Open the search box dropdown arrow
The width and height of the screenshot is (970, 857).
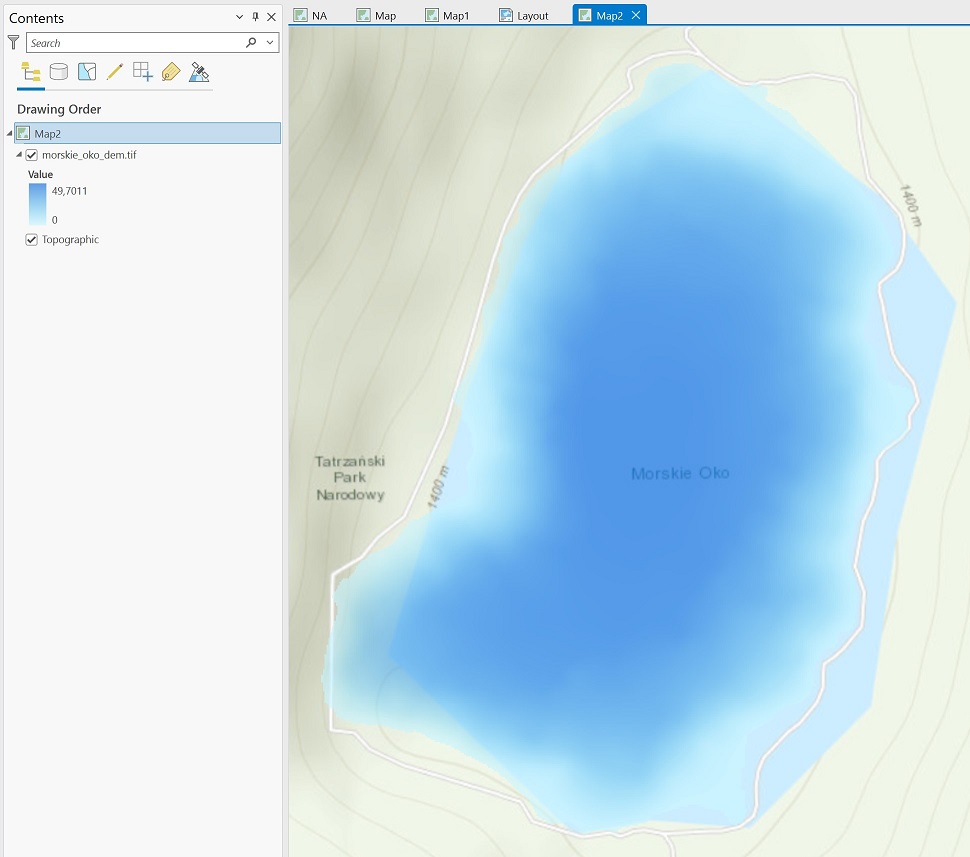click(270, 43)
